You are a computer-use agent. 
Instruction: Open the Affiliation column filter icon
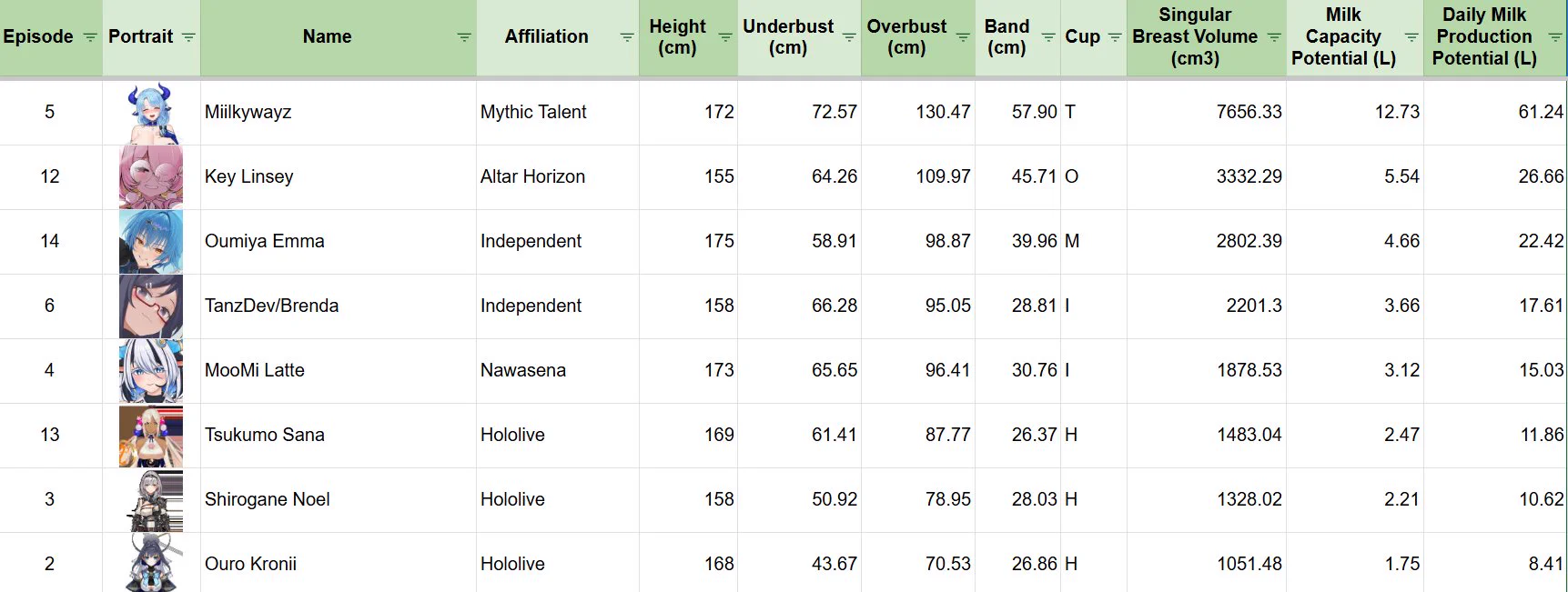[x=627, y=37]
